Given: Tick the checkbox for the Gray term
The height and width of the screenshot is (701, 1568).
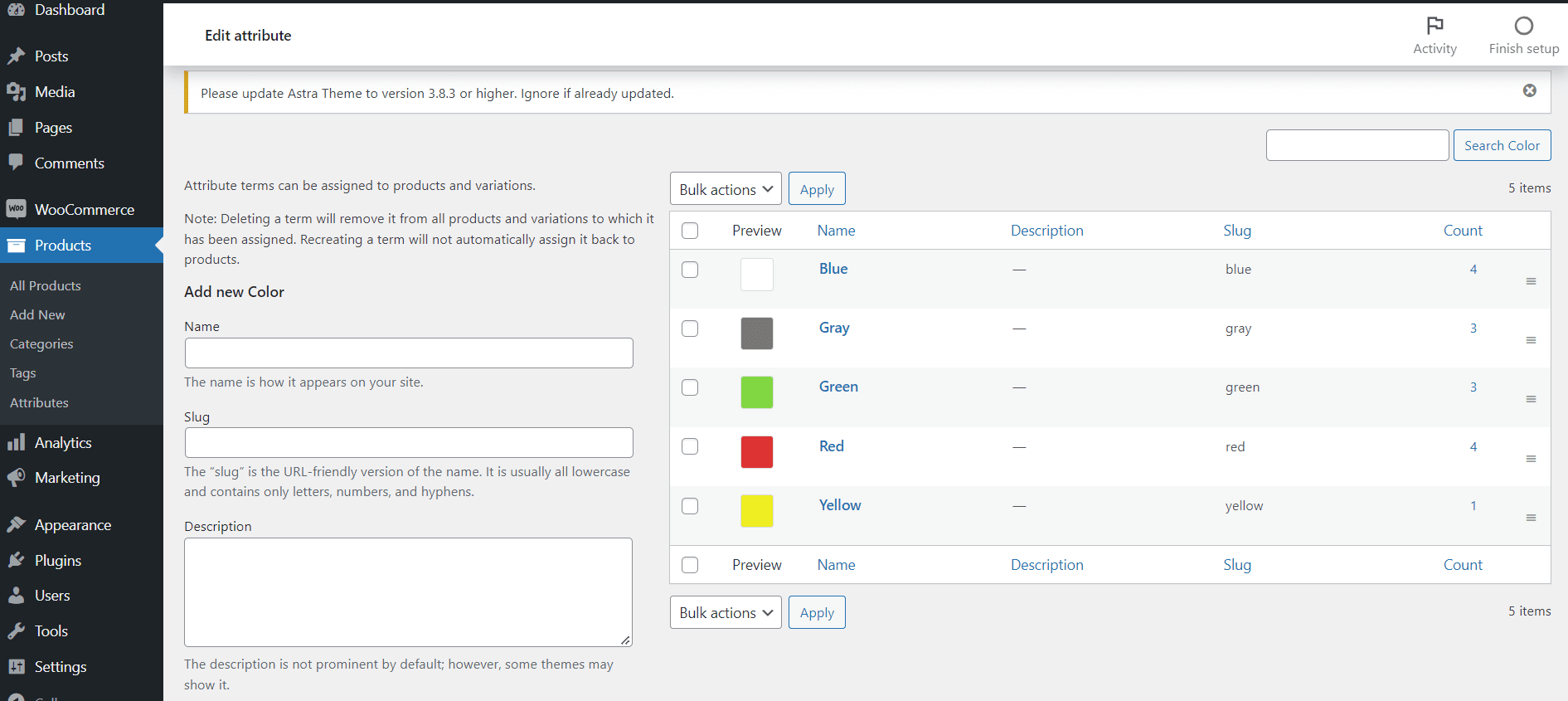Looking at the screenshot, I should [x=690, y=329].
